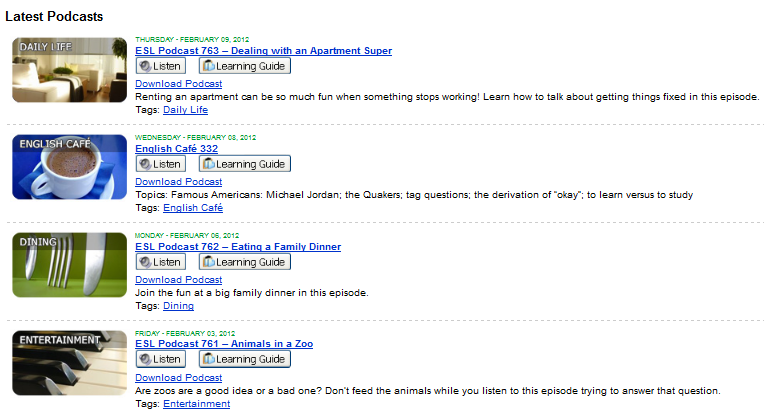Open Learning Guide for English Café 332

[x=245, y=164]
